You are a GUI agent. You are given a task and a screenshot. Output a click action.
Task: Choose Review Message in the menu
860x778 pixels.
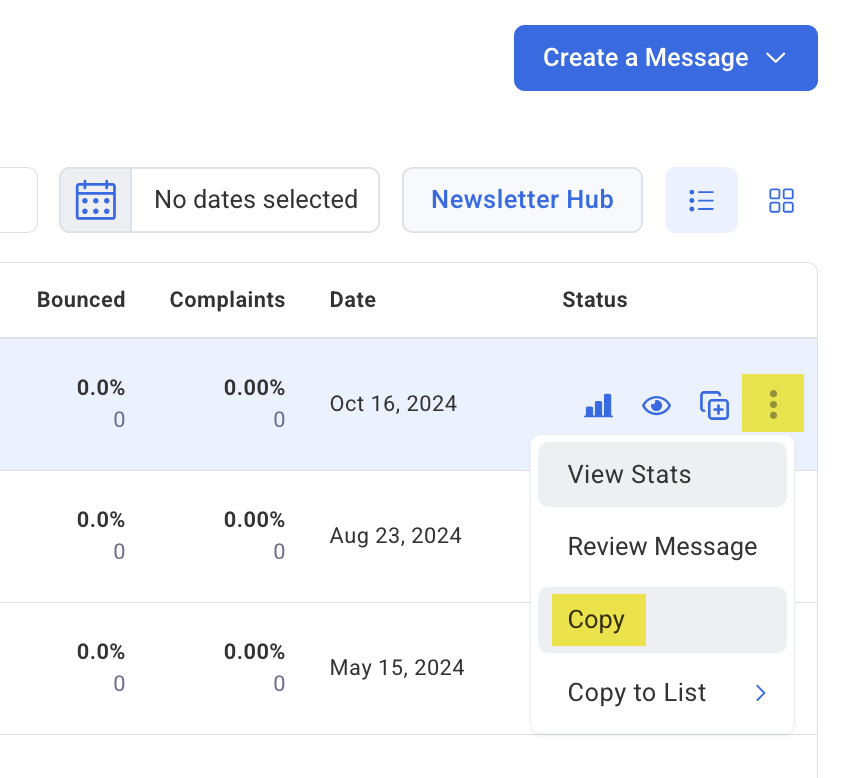point(662,547)
